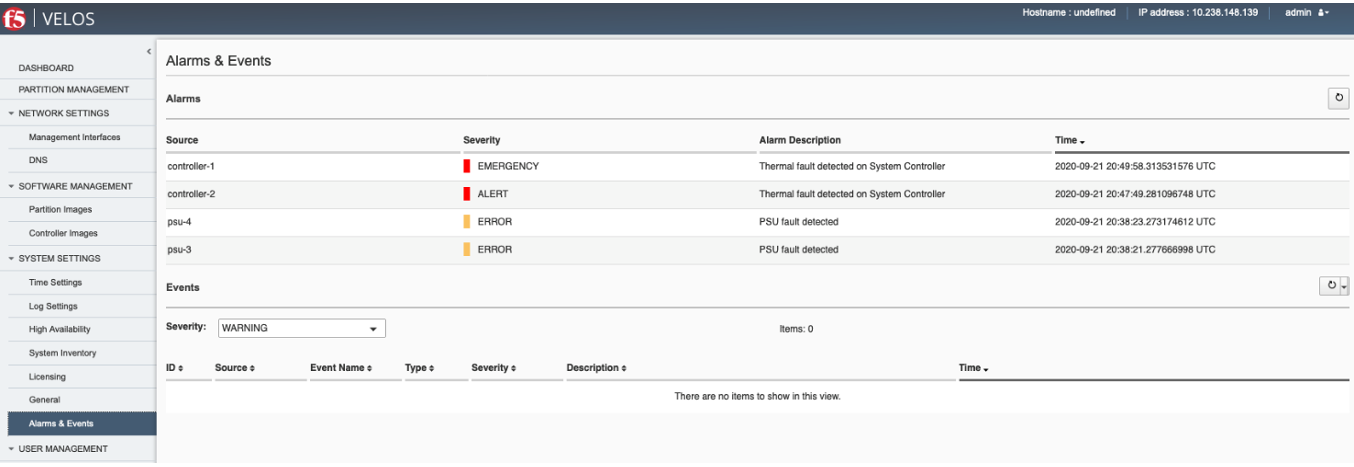Viewport: 1354px width, 467px height.
Task: Sort events by Type column
Action: coord(419,368)
